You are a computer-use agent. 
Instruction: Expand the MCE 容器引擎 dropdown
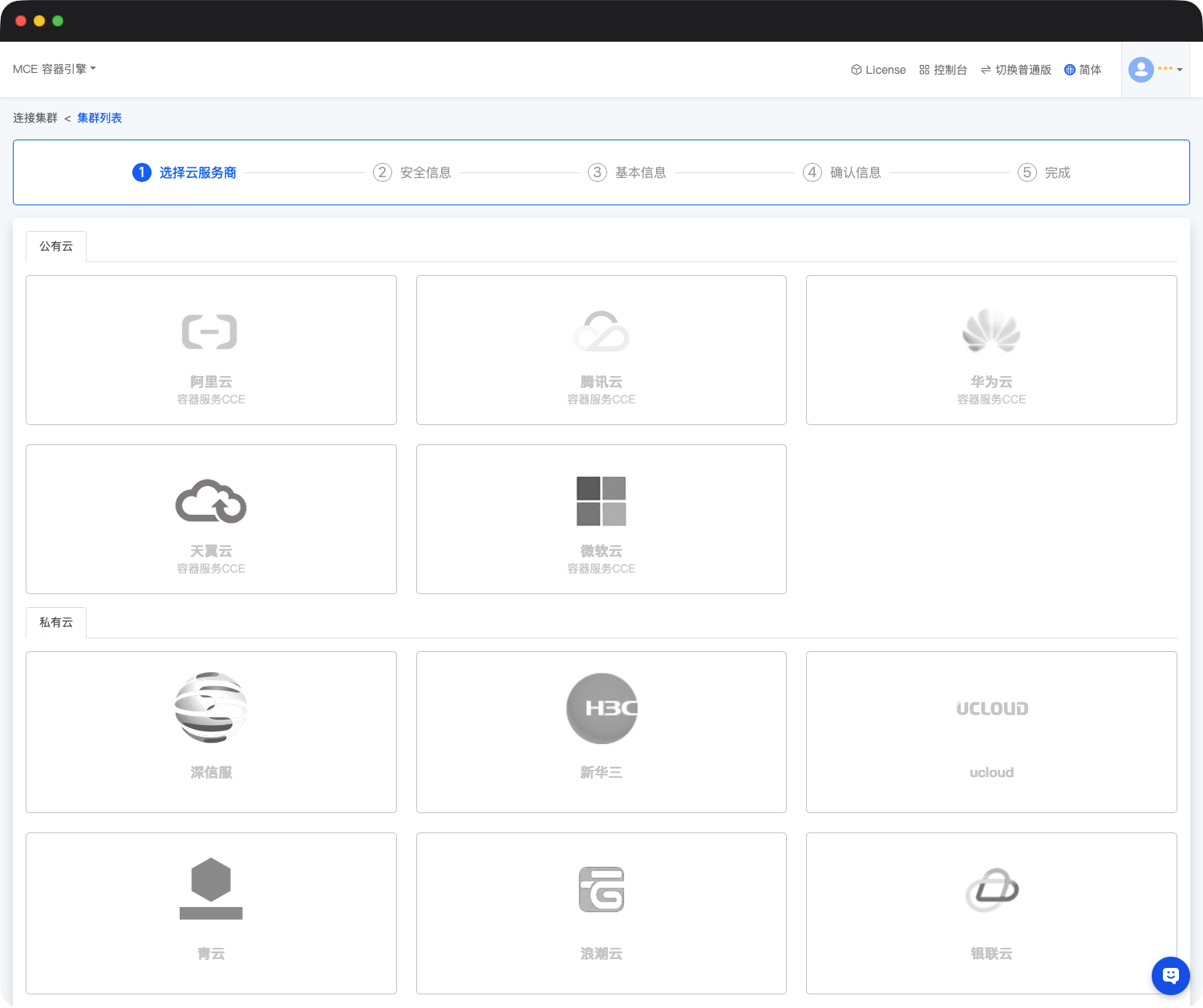point(54,69)
